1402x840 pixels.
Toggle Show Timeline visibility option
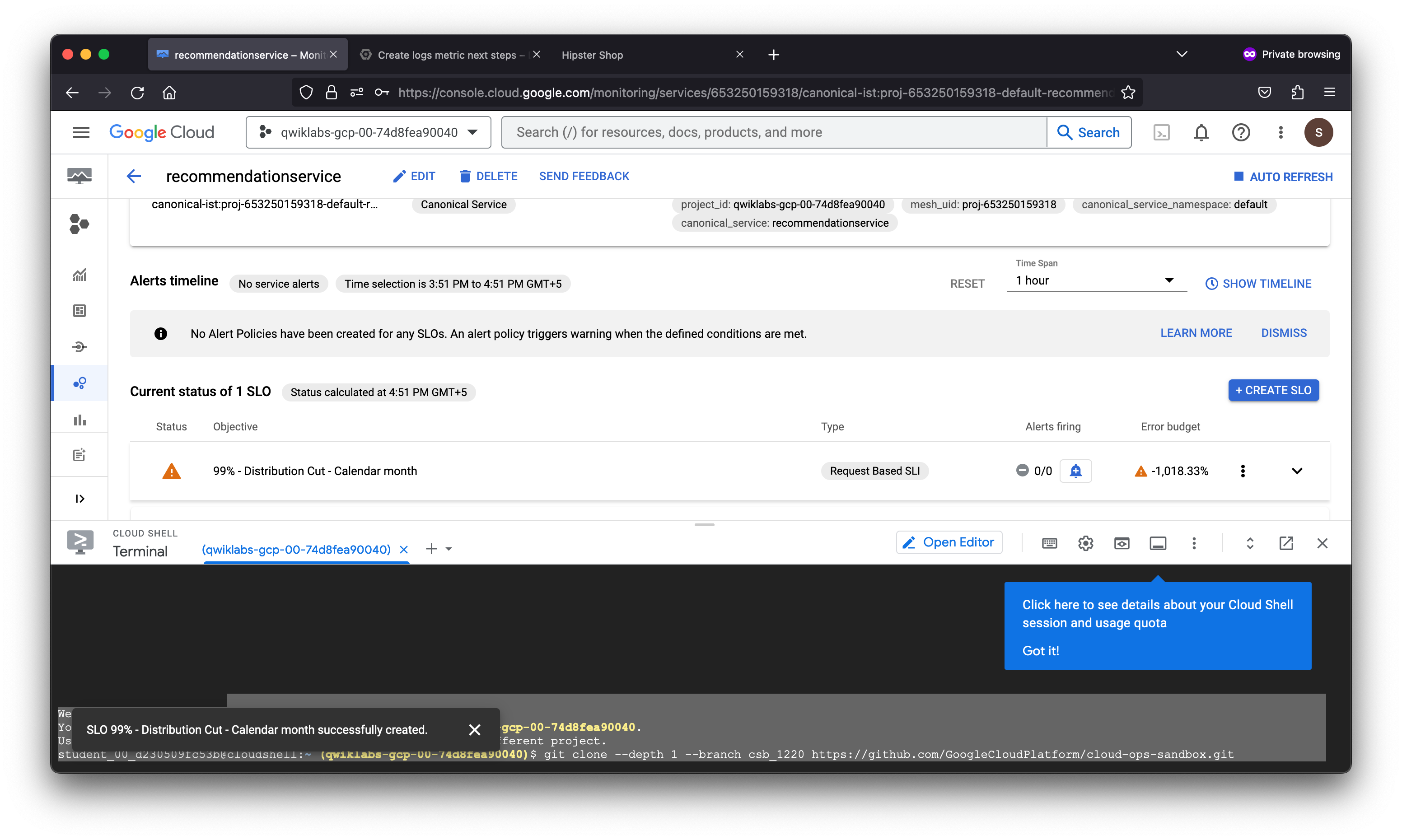point(1258,284)
